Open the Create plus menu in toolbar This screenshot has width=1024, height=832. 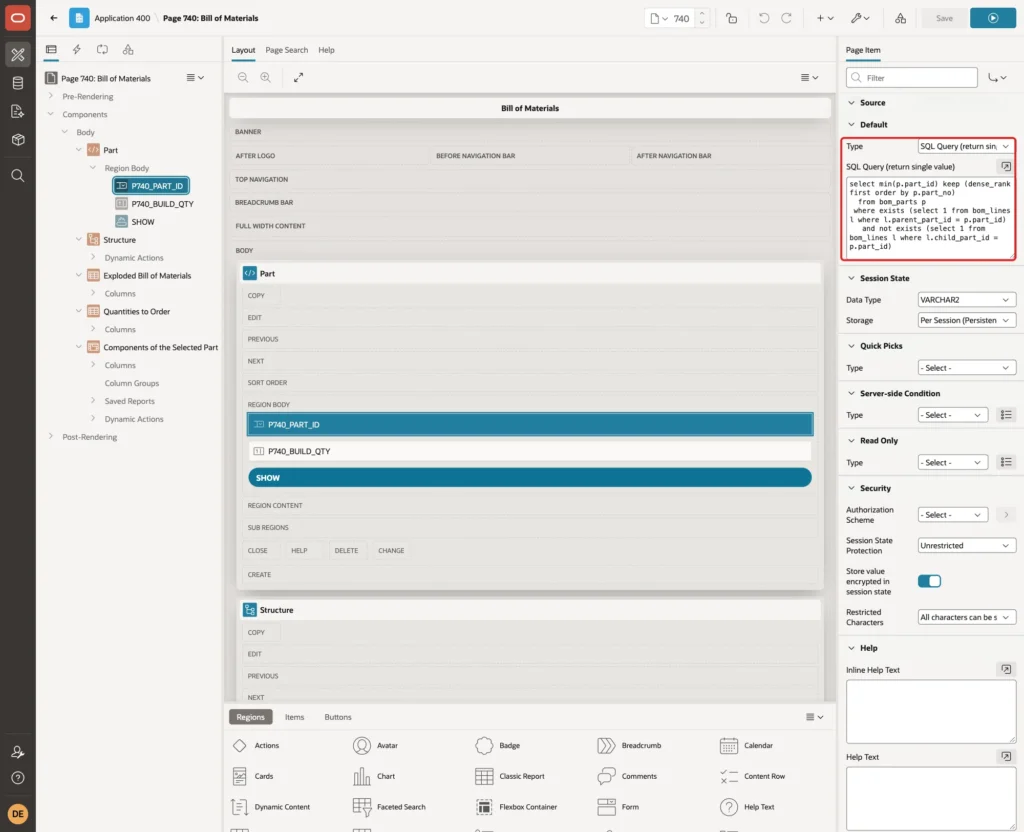coord(825,18)
